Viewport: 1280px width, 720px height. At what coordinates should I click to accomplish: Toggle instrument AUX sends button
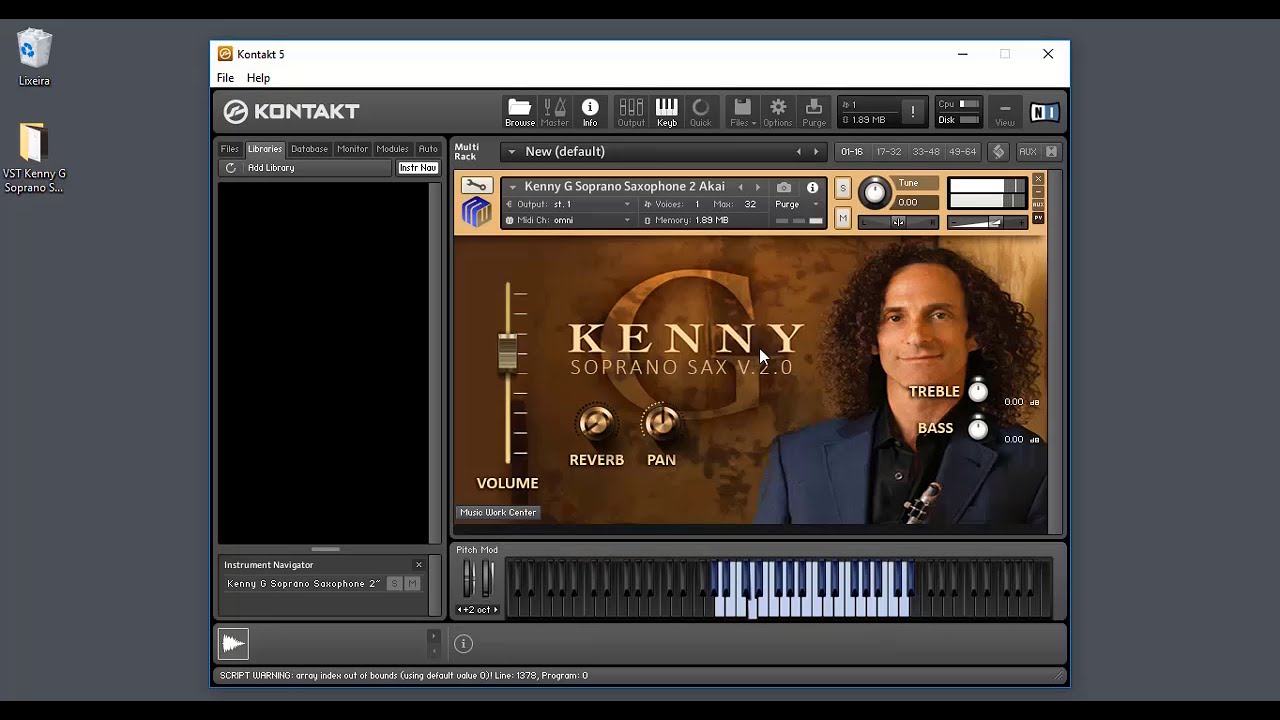pos(1038,205)
